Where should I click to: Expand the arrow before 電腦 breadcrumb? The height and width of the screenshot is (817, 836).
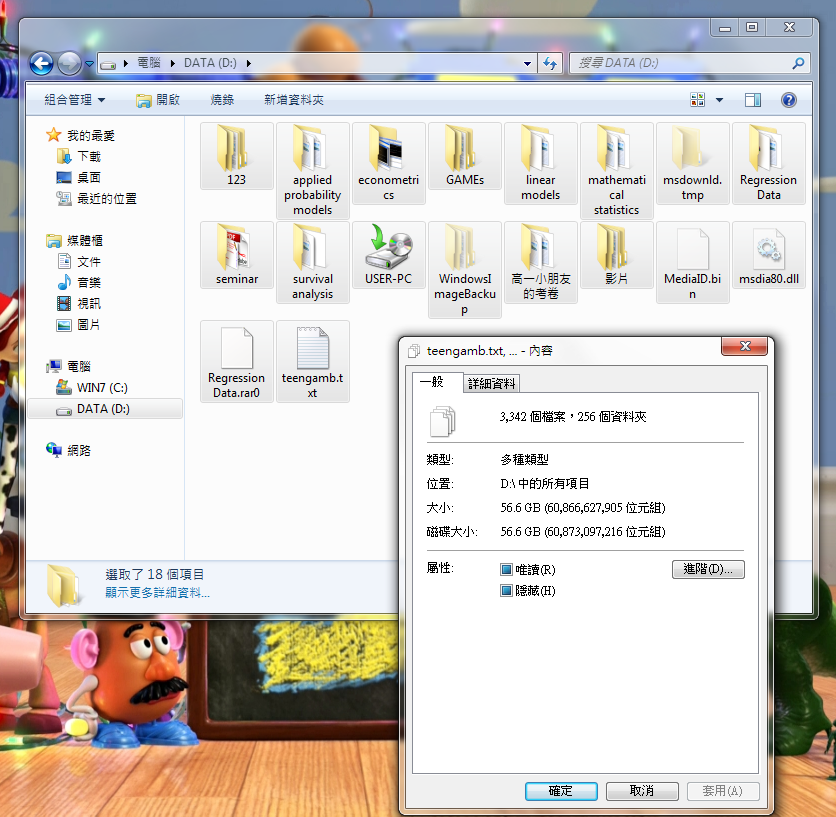[126, 63]
